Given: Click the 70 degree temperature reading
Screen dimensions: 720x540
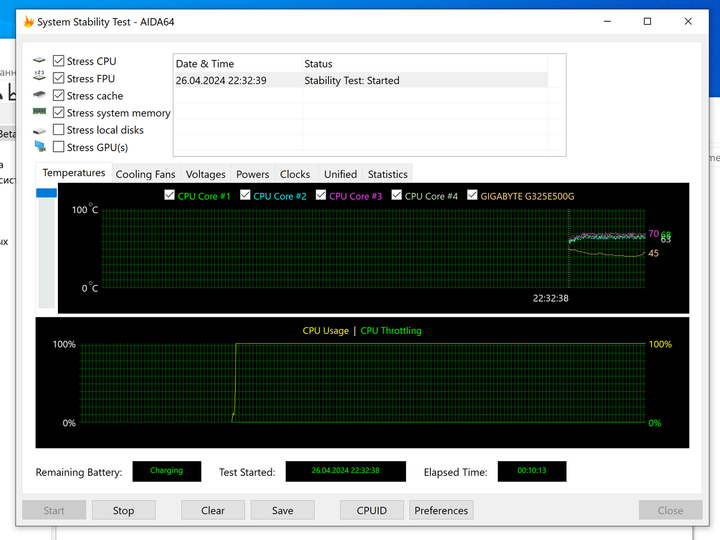Looking at the screenshot, I should click(x=653, y=233).
